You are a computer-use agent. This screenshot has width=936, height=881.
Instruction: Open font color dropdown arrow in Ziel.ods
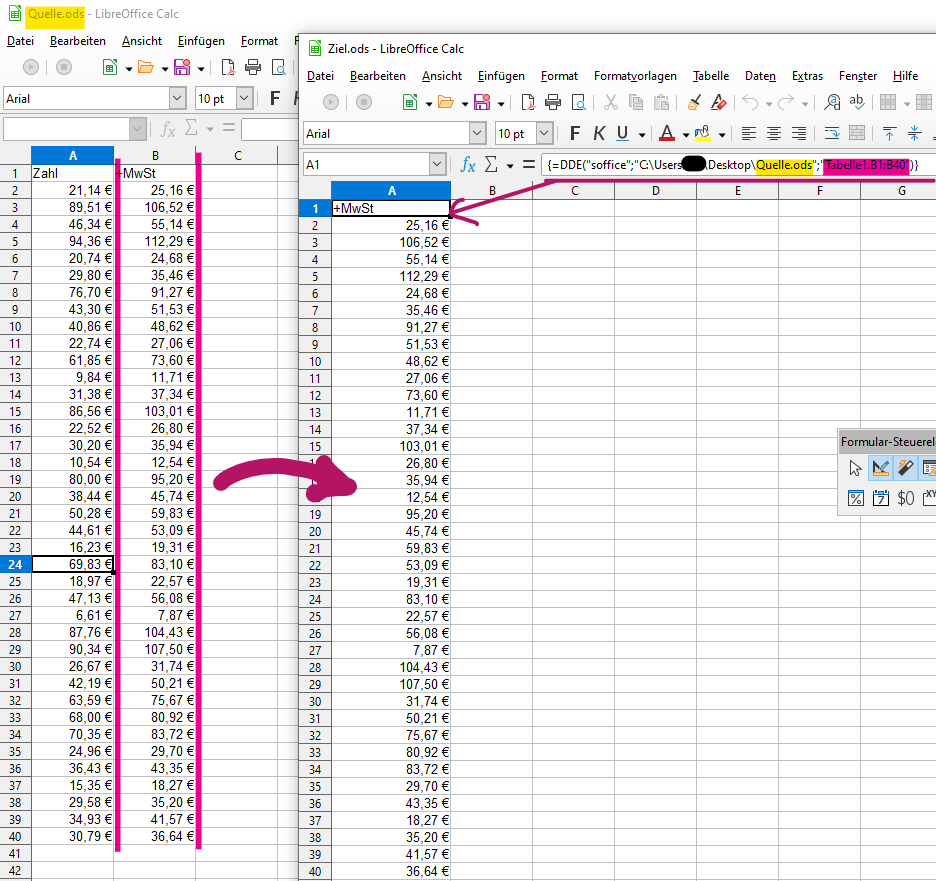click(685, 135)
